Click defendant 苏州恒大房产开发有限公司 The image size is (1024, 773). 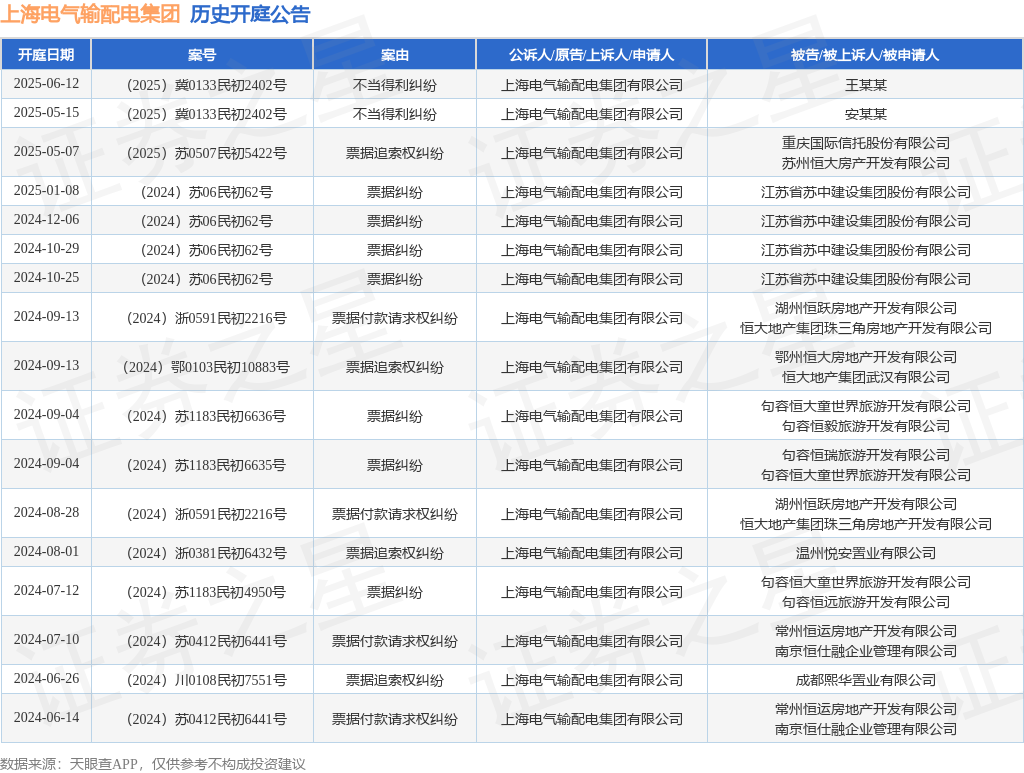[x=865, y=163]
